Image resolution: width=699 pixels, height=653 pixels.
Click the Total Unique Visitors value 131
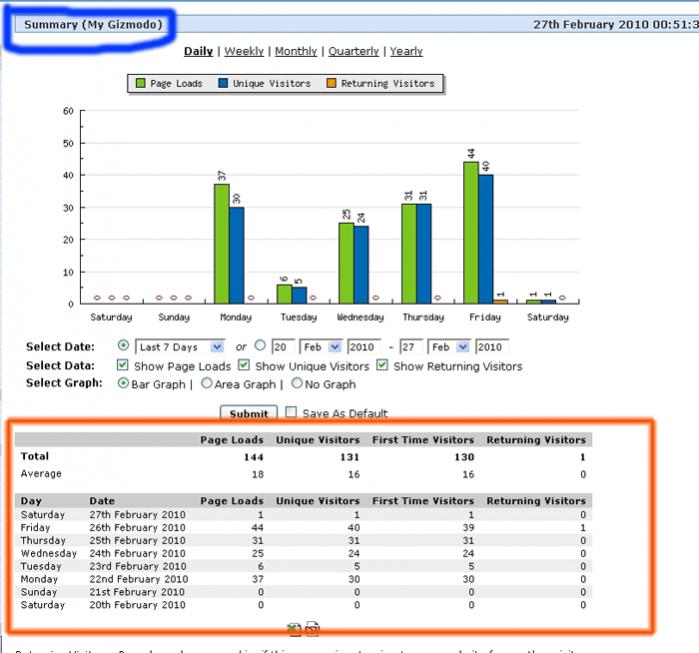coord(350,457)
